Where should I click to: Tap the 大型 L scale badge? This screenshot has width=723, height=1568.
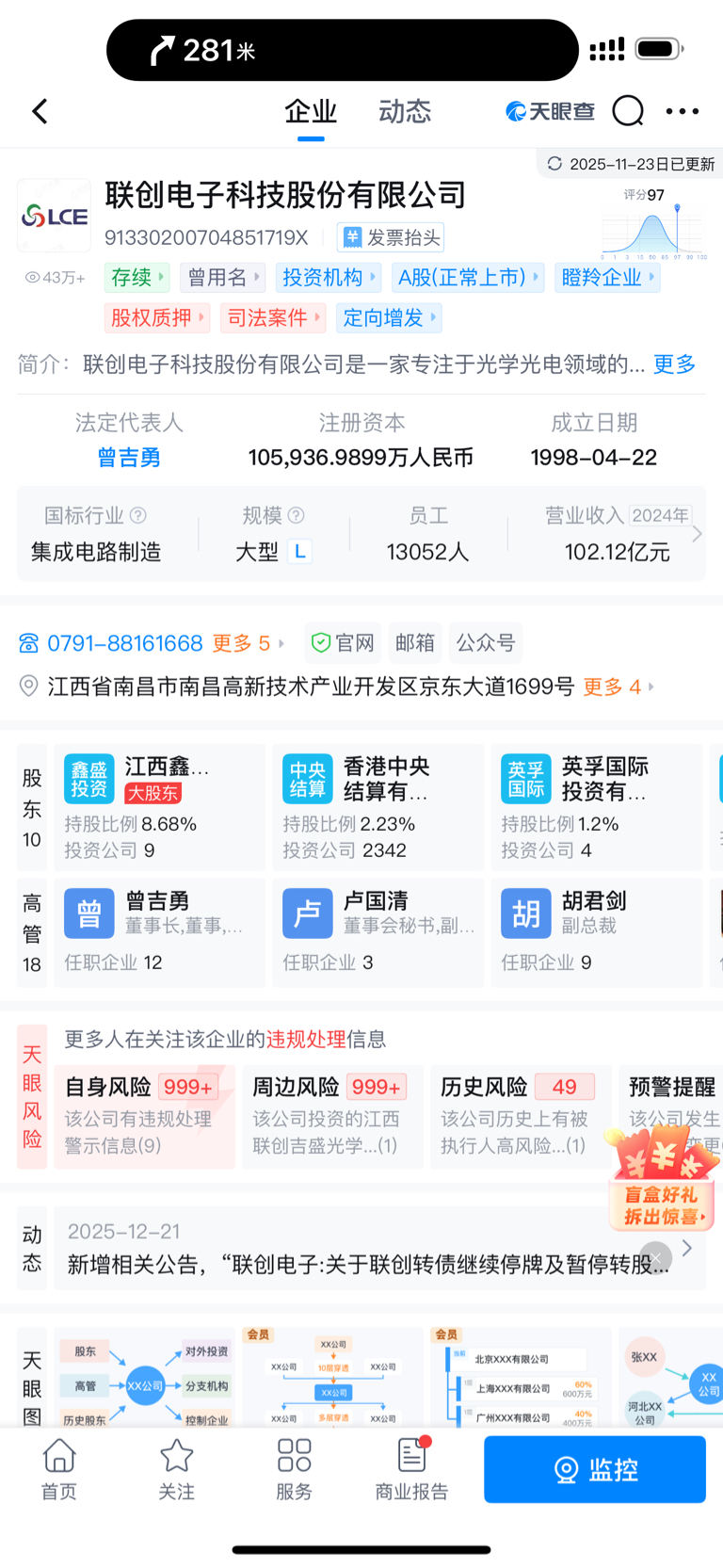[x=299, y=552]
